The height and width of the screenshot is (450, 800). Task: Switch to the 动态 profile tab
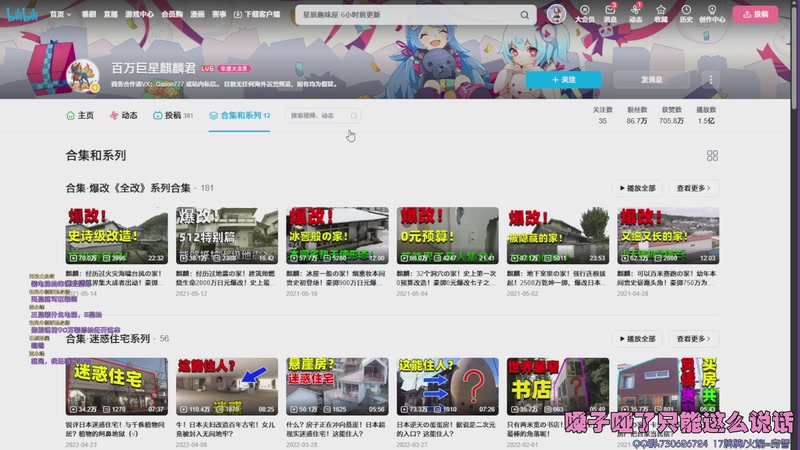[x=123, y=115]
